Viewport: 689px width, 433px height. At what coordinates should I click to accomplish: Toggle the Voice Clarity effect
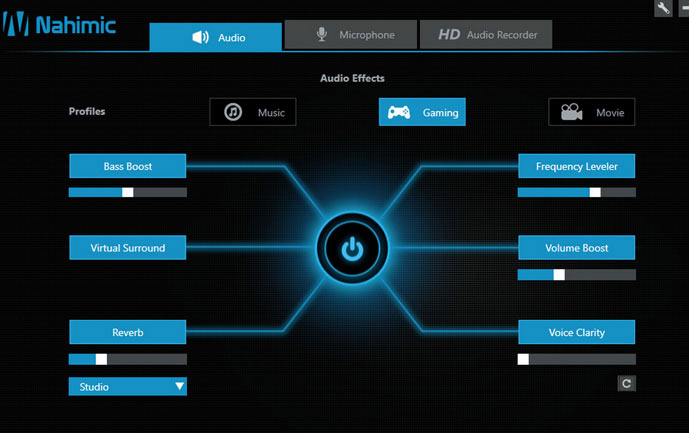(576, 332)
